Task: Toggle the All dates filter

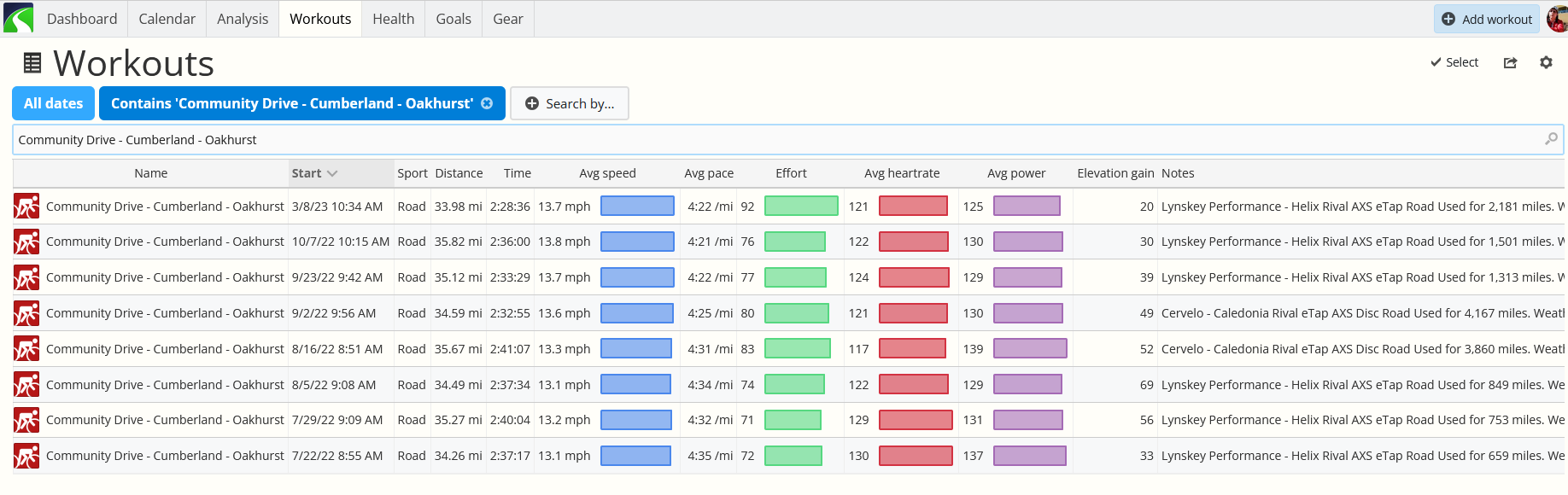Action: pyautogui.click(x=53, y=103)
